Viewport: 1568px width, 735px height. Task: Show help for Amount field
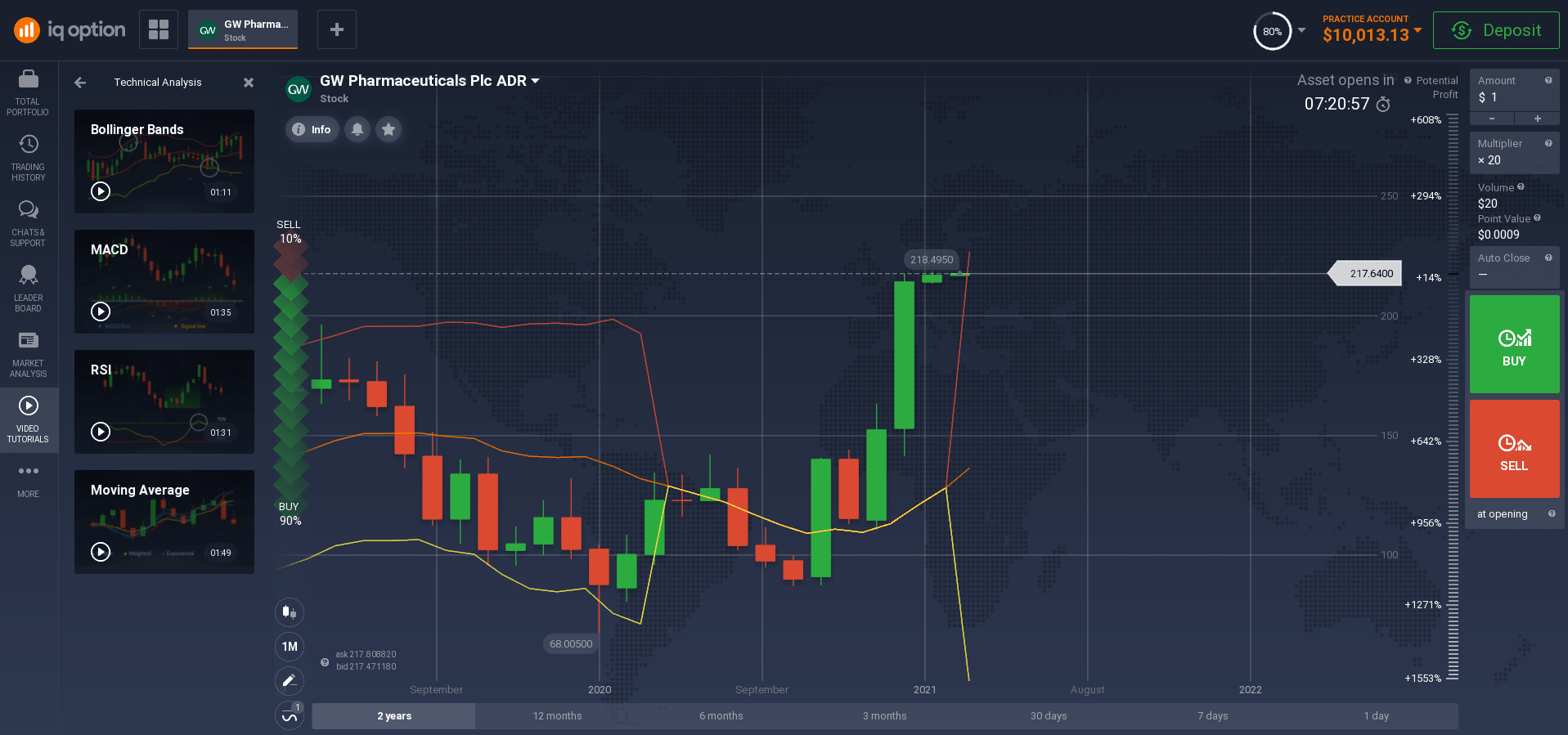click(1548, 80)
